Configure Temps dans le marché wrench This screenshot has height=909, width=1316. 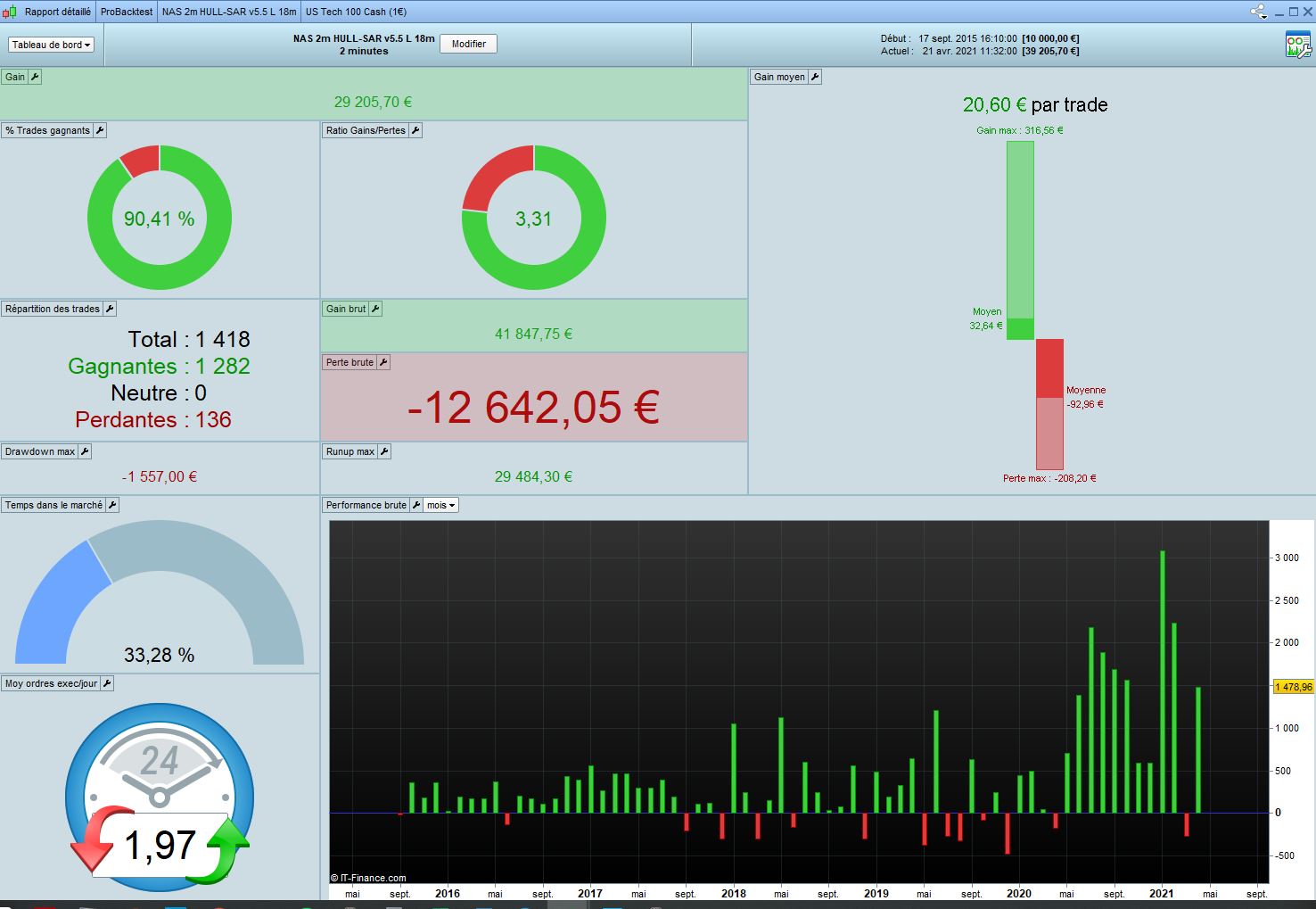pyautogui.click(x=112, y=505)
